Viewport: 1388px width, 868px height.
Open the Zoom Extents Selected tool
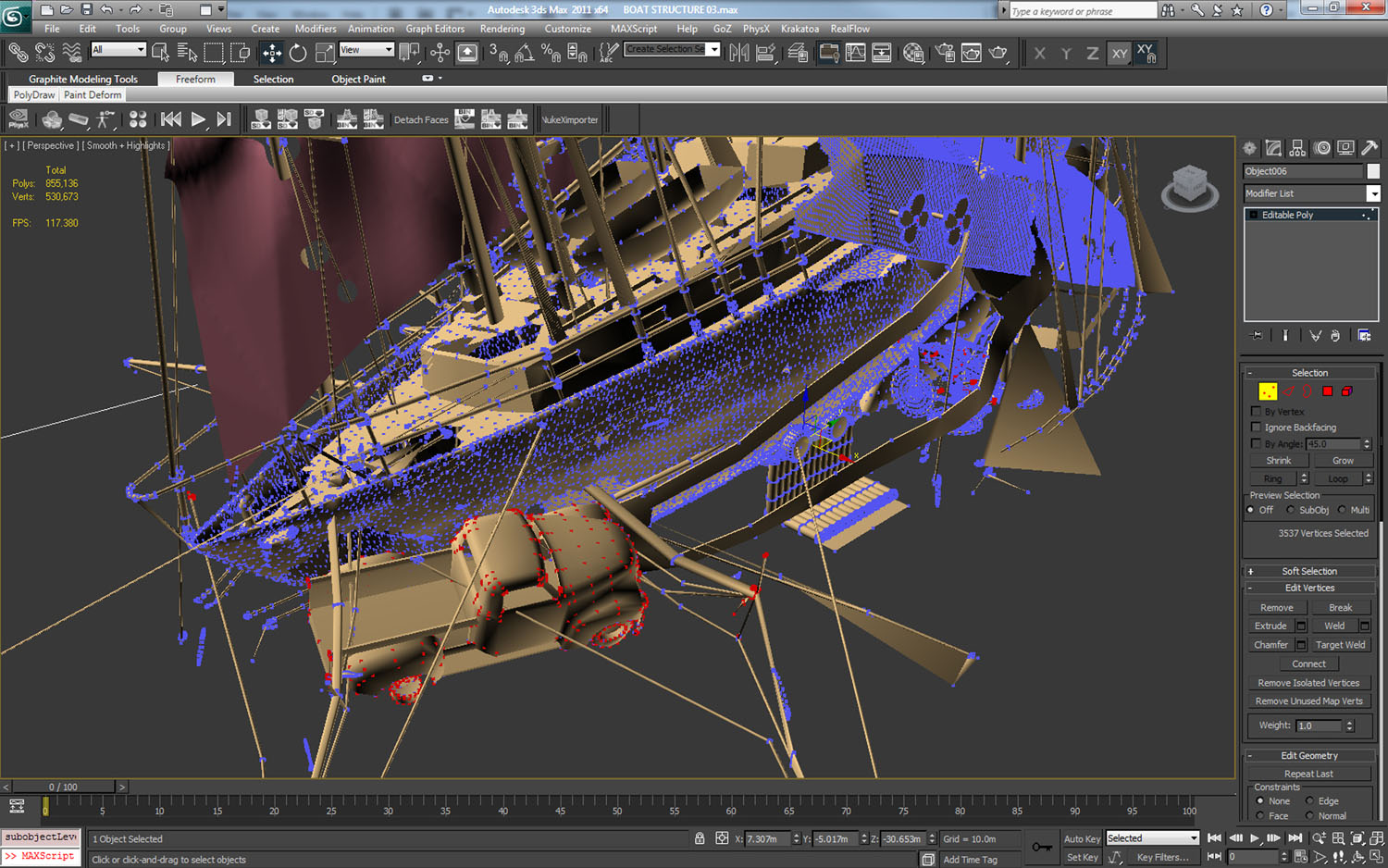[1357, 837]
